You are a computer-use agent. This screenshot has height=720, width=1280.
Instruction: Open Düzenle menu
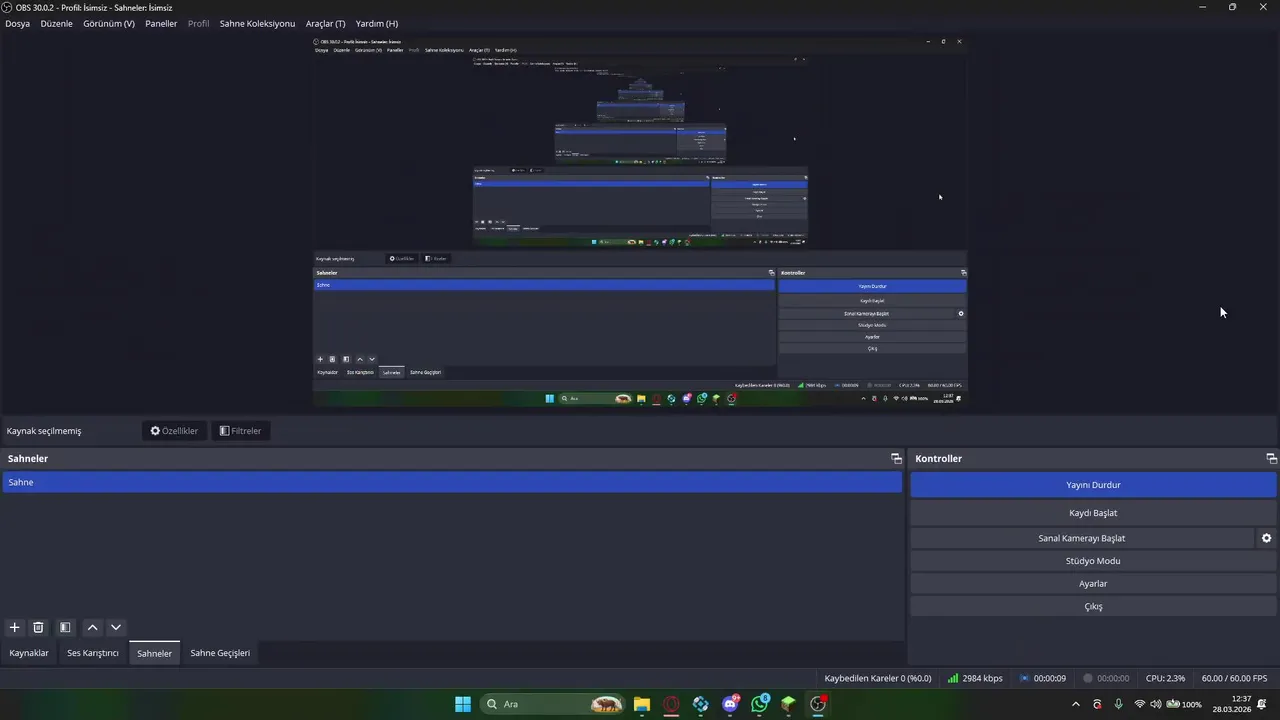coord(57,23)
